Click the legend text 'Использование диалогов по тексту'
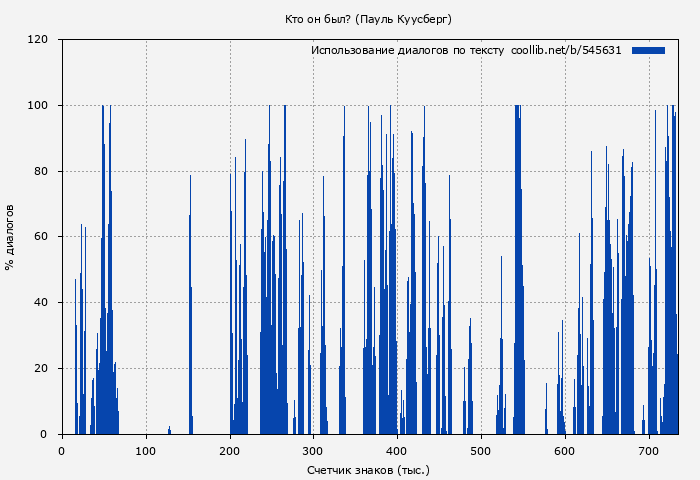The height and width of the screenshot is (480, 700). click(407, 50)
